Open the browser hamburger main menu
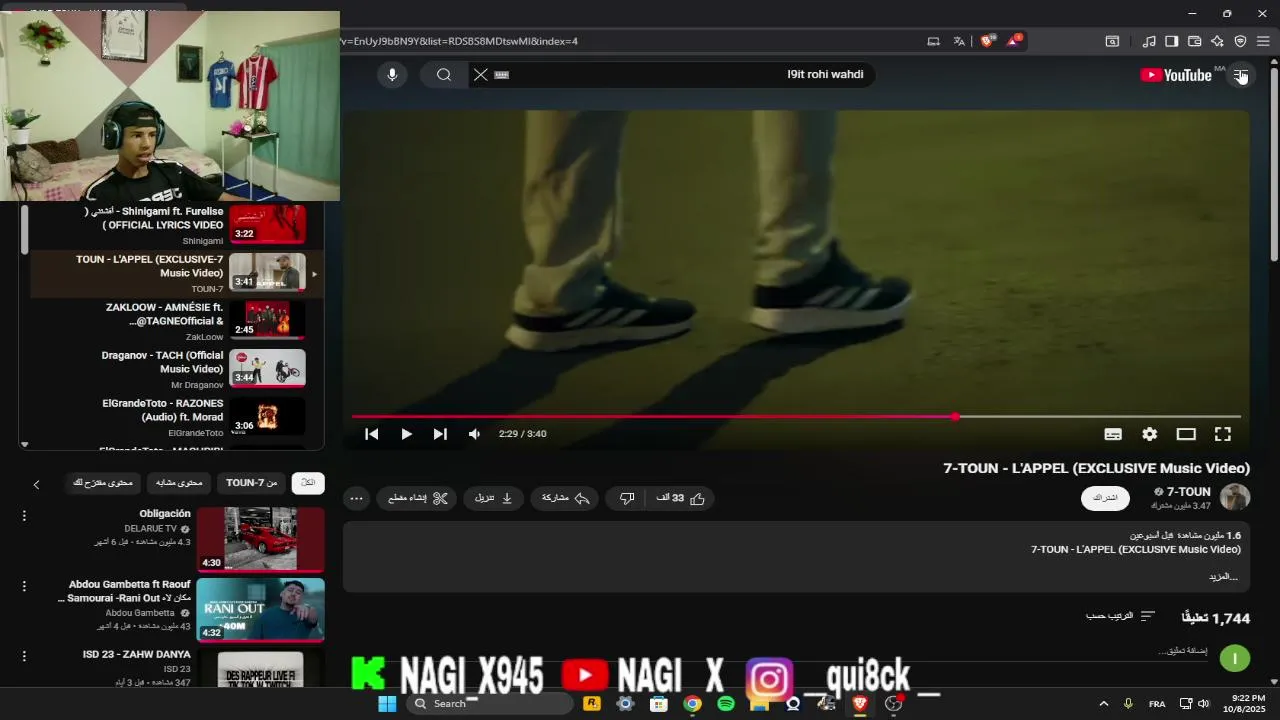The width and height of the screenshot is (1280, 720). [1263, 41]
